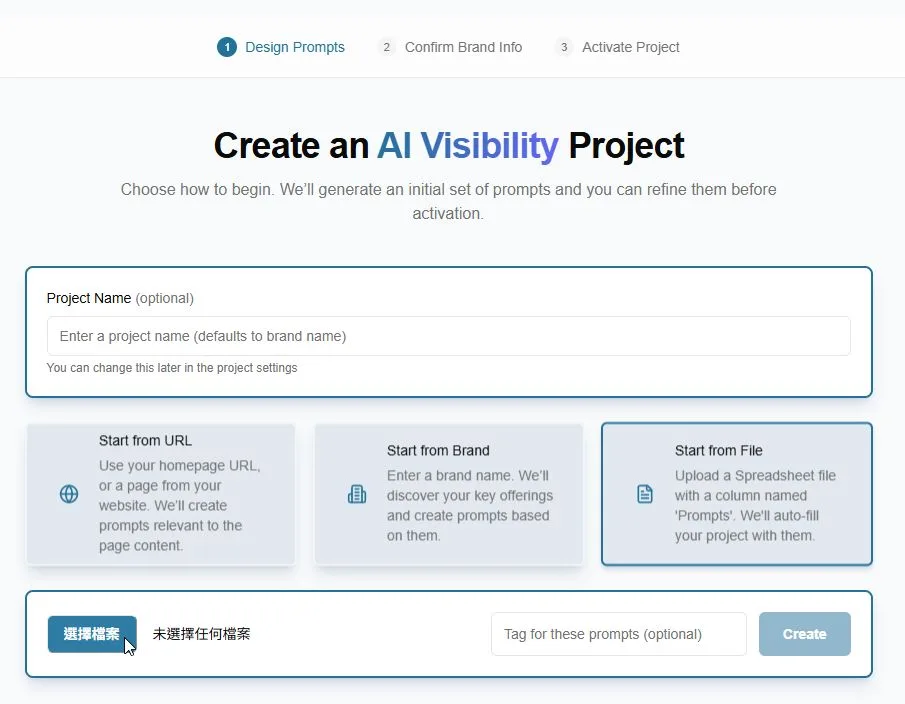Screen dimensions: 905x704
Task: Click the step 2 number badge
Action: point(387,47)
